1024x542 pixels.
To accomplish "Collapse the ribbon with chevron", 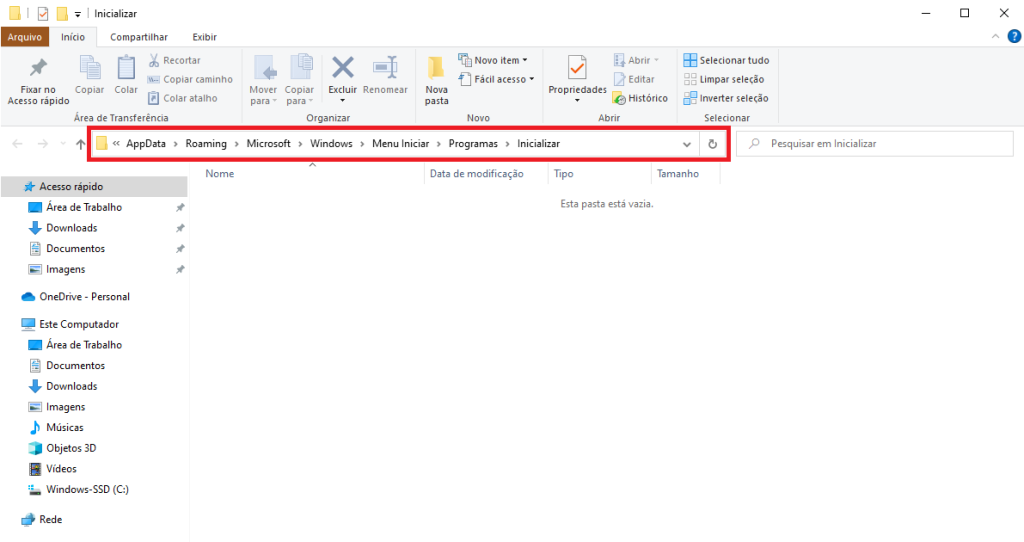I will point(995,37).
